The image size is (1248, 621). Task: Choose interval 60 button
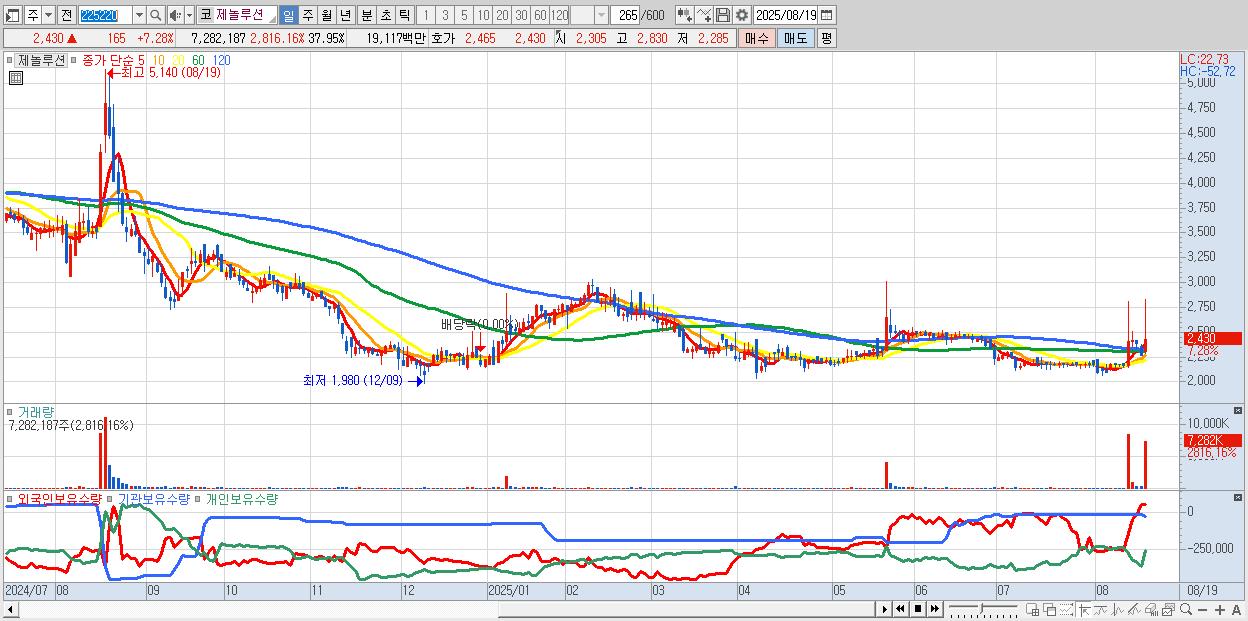tap(540, 15)
